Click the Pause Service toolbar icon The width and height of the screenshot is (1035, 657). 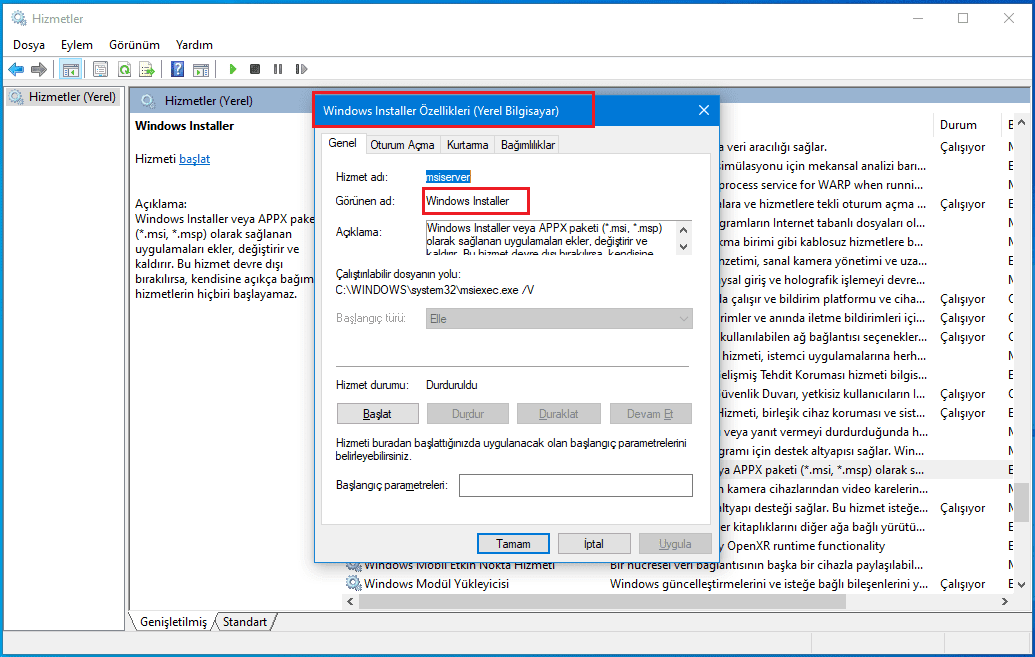pos(278,69)
